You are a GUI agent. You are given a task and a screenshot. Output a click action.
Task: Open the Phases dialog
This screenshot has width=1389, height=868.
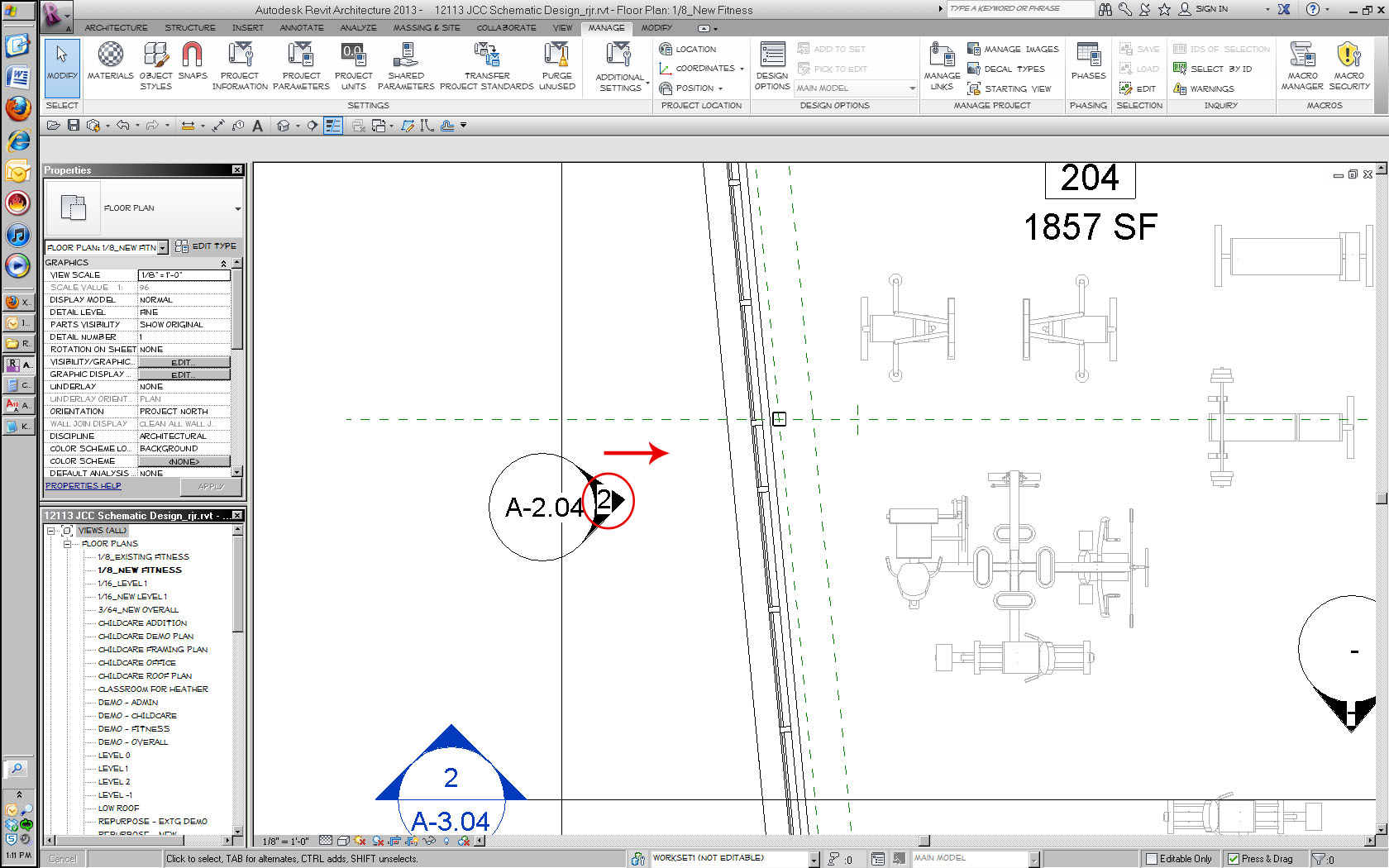pos(1088,62)
